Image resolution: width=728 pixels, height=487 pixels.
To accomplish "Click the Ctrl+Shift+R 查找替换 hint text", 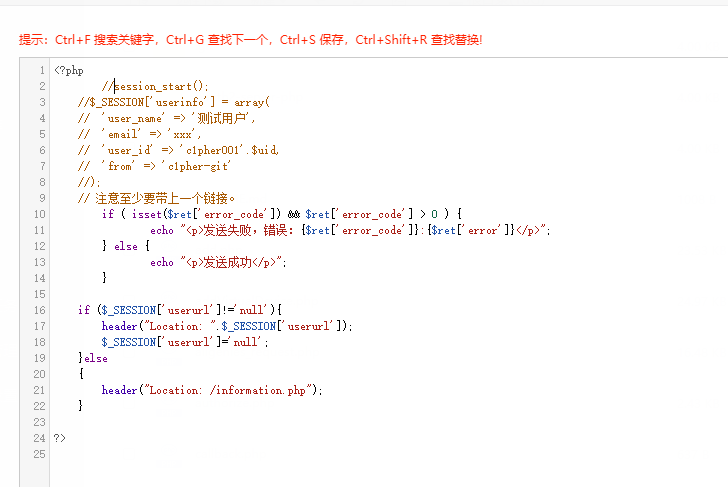I will (x=419, y=40).
